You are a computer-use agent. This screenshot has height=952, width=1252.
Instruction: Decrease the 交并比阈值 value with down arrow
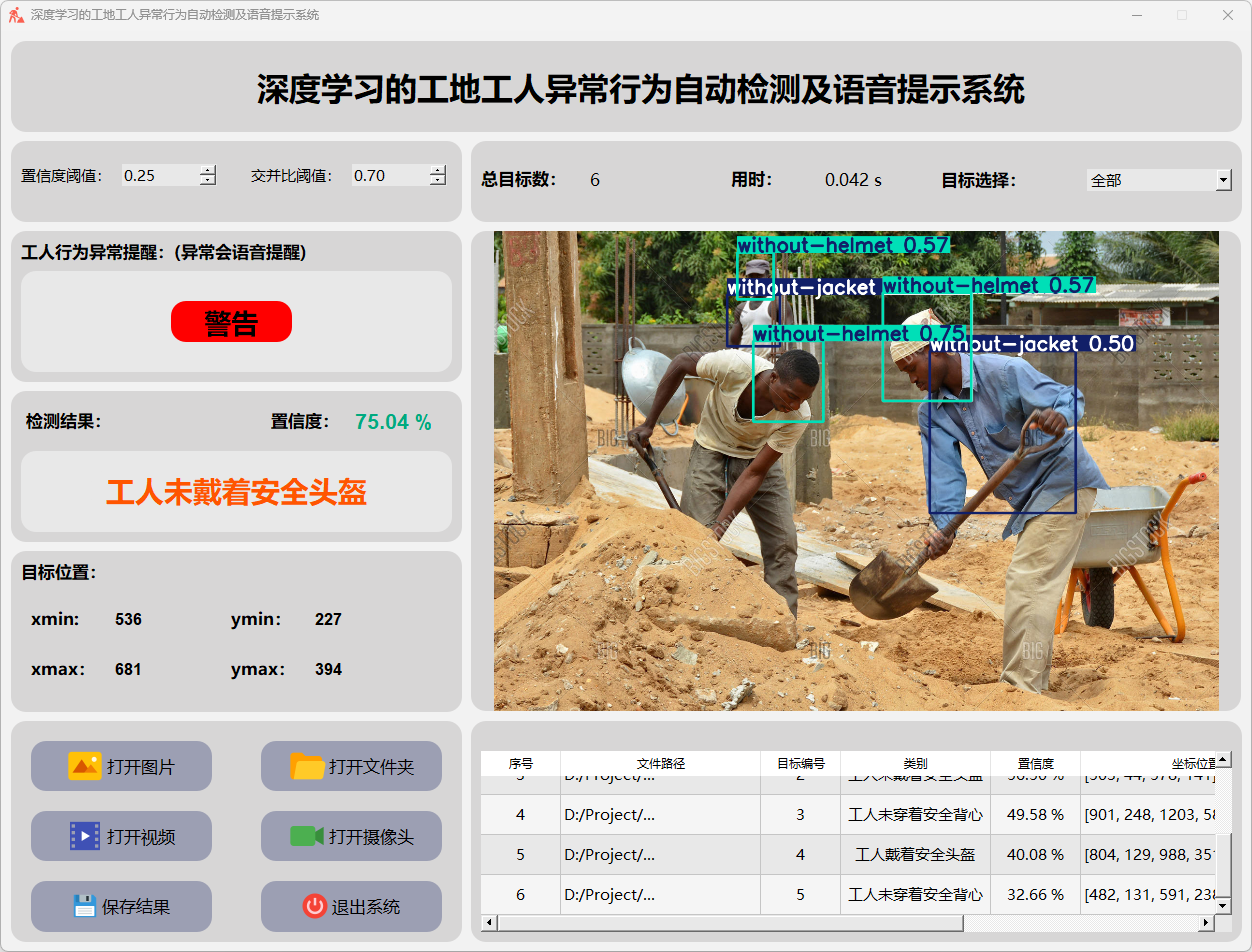(438, 181)
